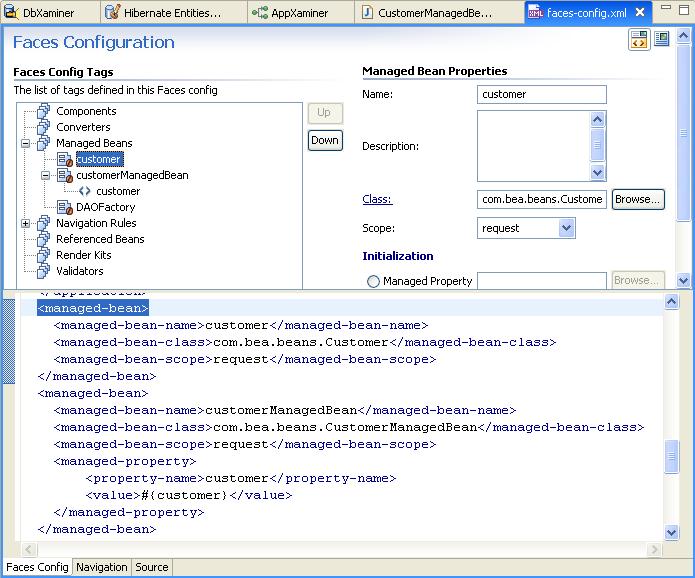Minimize the editor pane

(x=666, y=8)
